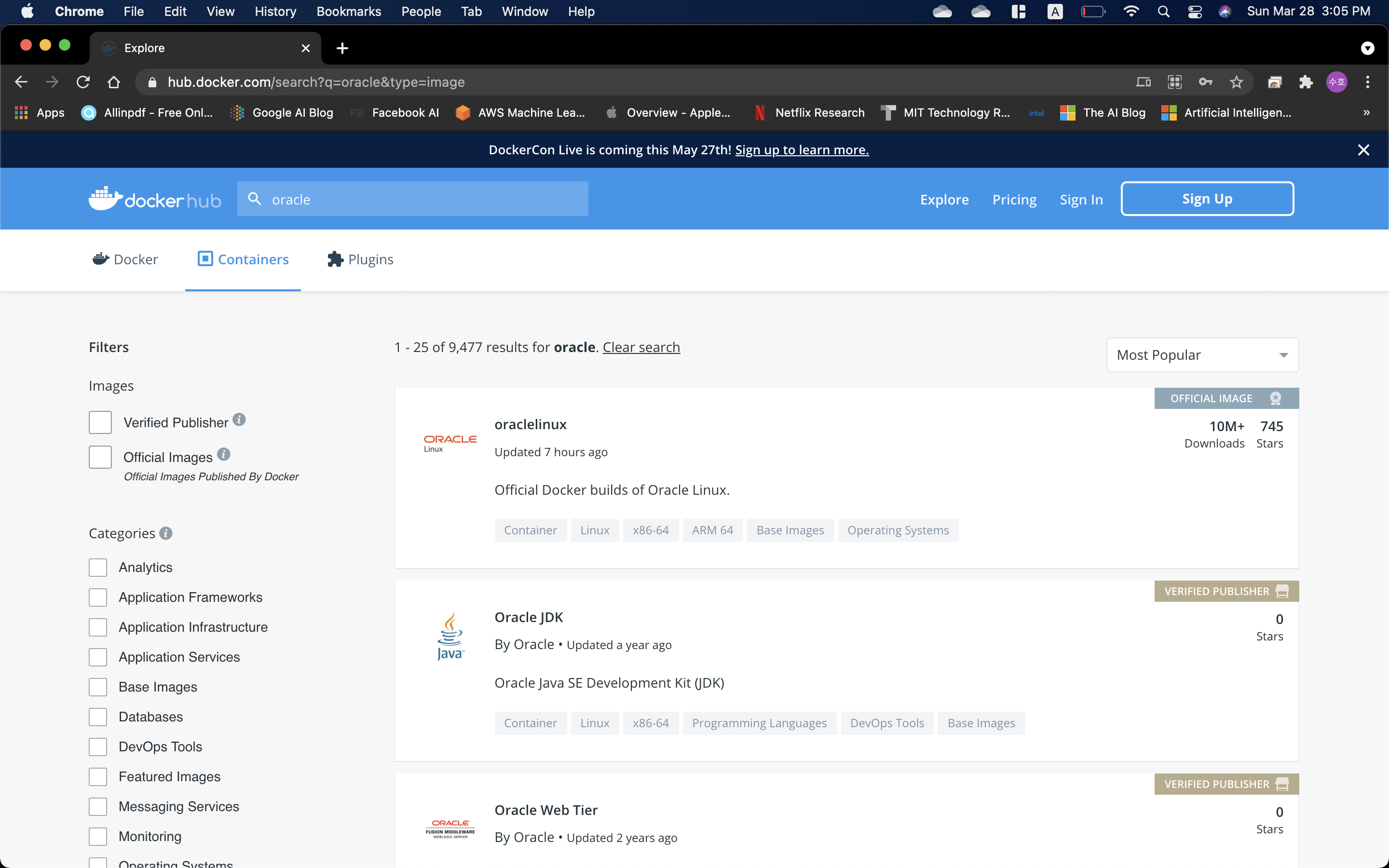Reload the current page

[83, 82]
